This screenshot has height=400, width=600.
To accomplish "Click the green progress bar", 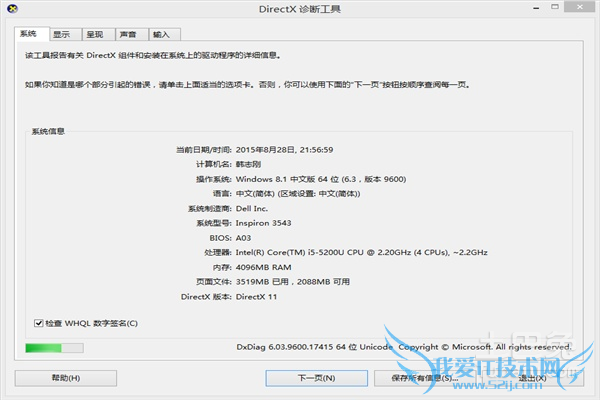I will pyautogui.click(x=54, y=348).
